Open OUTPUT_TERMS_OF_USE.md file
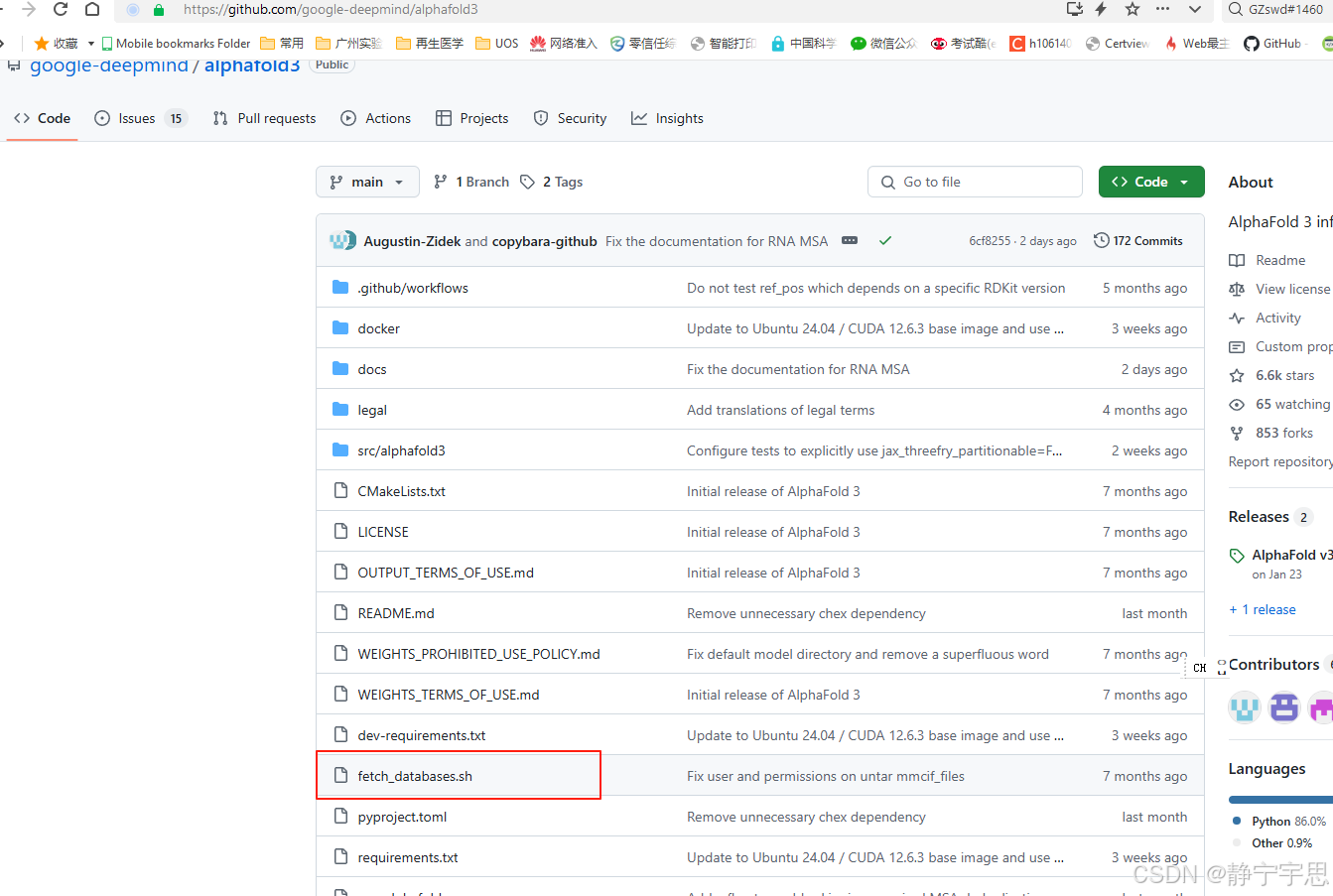1333x896 pixels. coord(446,573)
